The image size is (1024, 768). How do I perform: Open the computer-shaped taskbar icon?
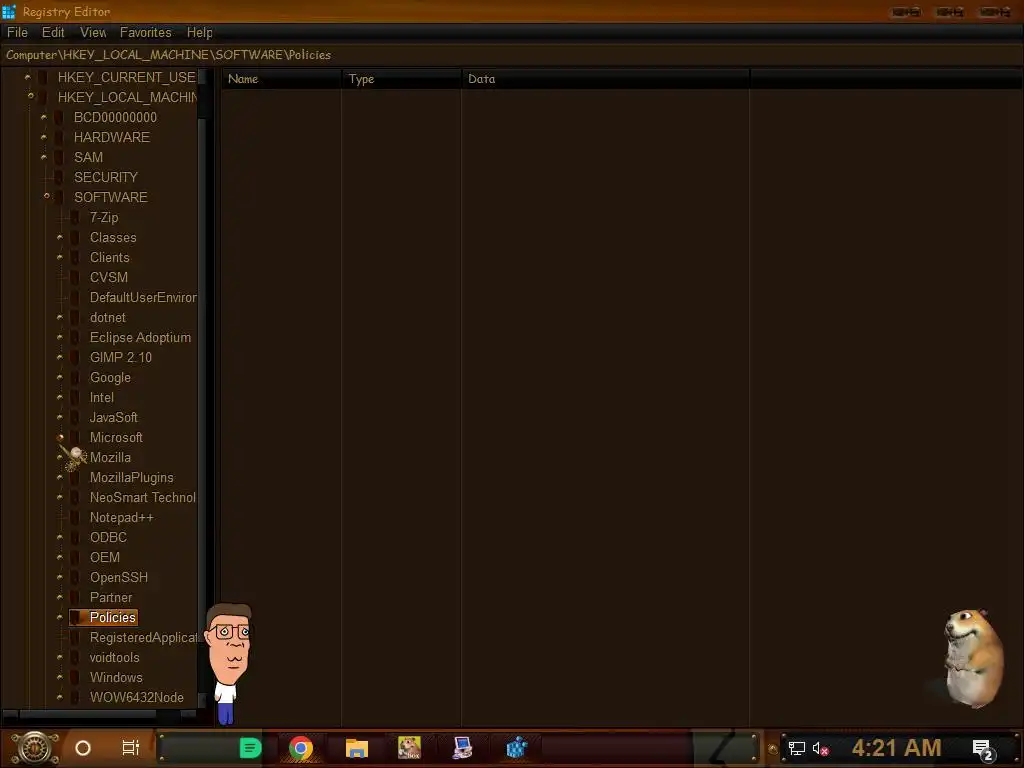point(462,747)
